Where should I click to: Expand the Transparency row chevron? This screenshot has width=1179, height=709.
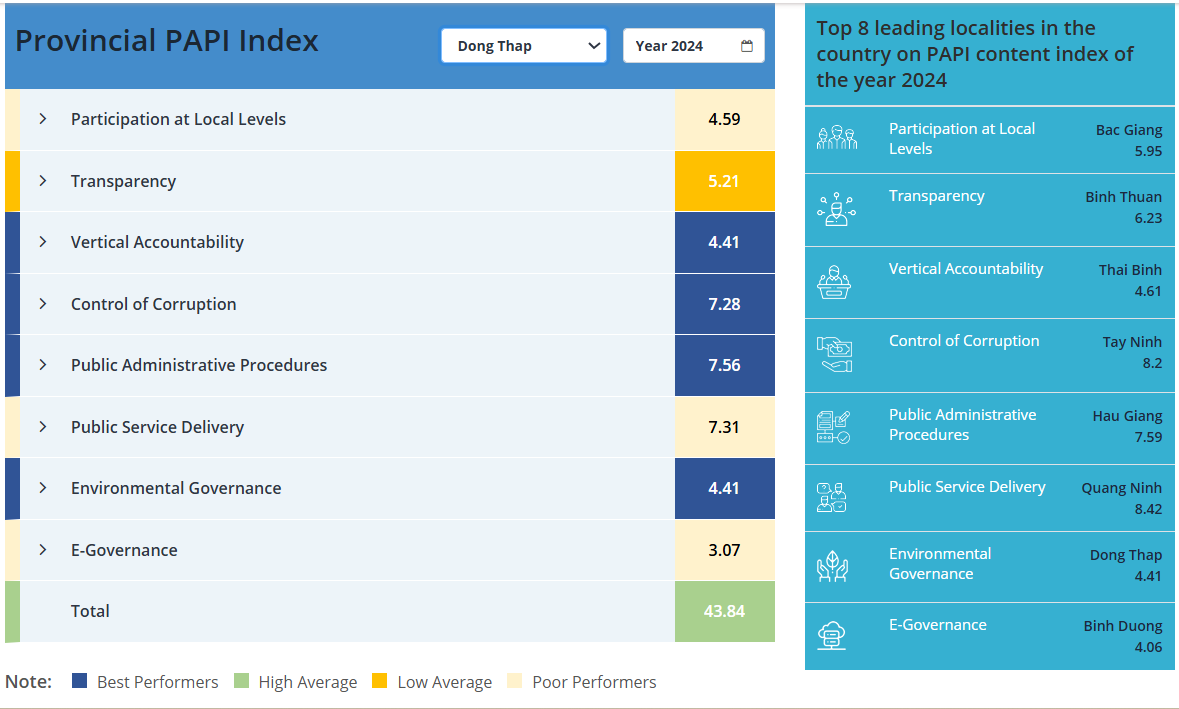click(43, 181)
